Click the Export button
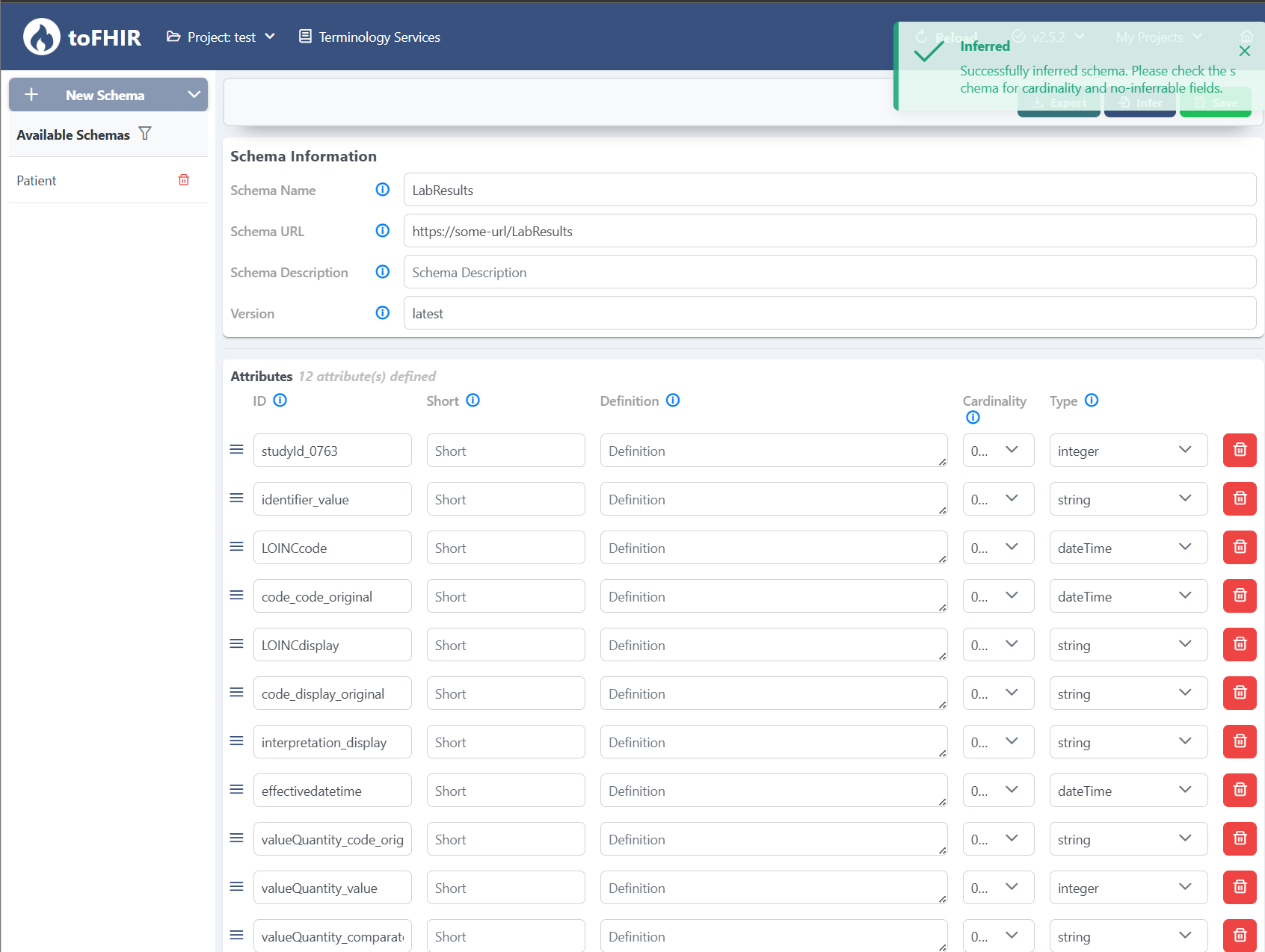The height and width of the screenshot is (952, 1265). [x=1059, y=102]
